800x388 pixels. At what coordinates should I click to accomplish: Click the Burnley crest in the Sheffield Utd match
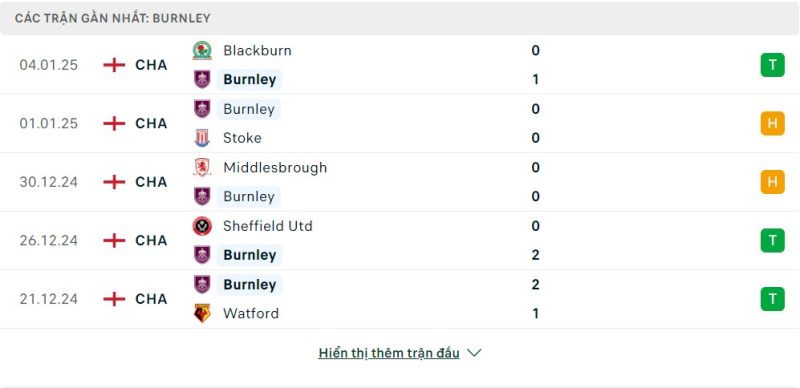(x=202, y=255)
